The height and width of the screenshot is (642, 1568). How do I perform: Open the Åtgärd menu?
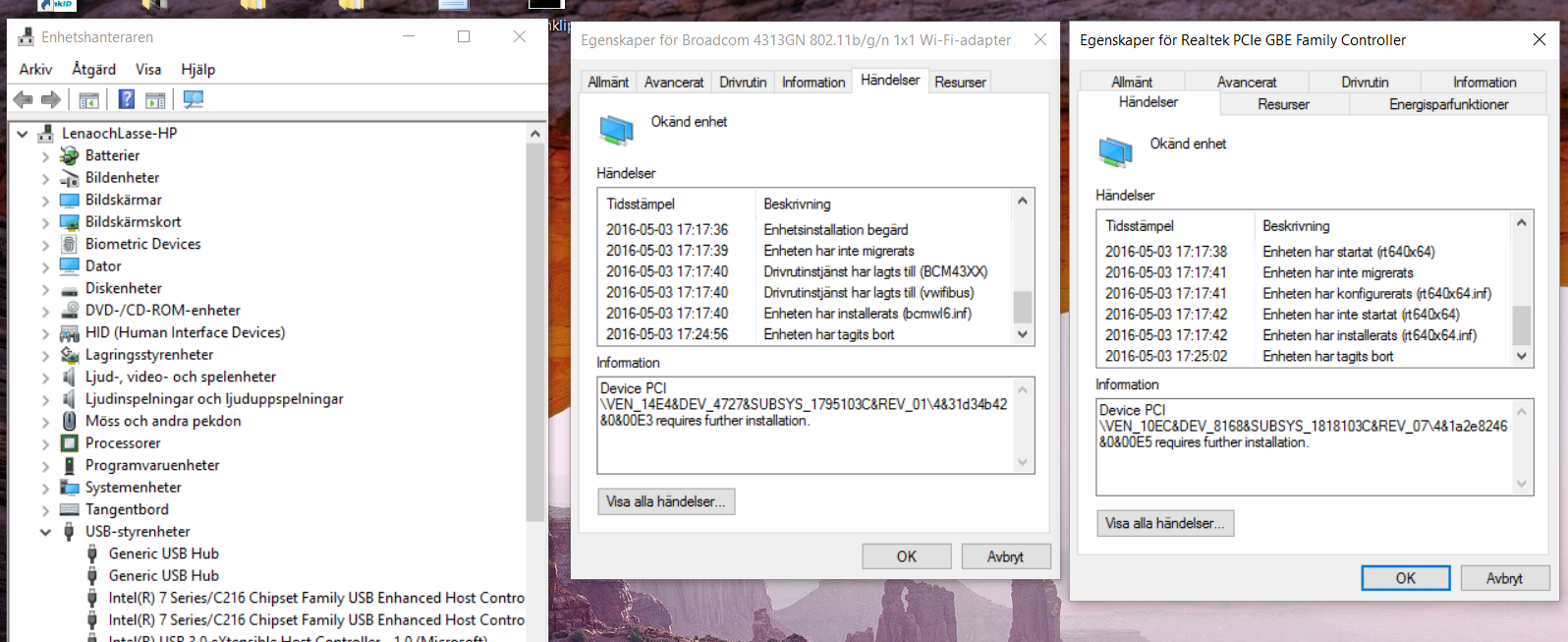point(93,69)
